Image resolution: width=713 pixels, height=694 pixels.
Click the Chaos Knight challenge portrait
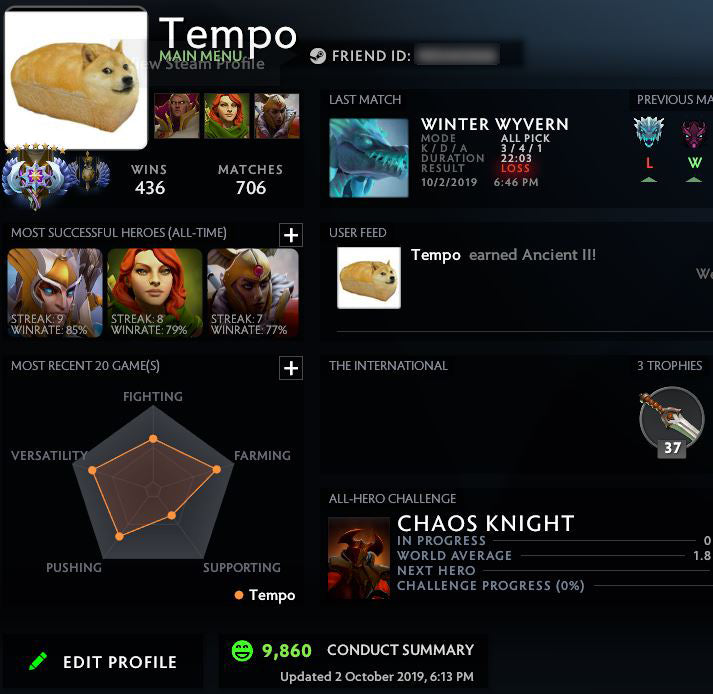point(359,558)
